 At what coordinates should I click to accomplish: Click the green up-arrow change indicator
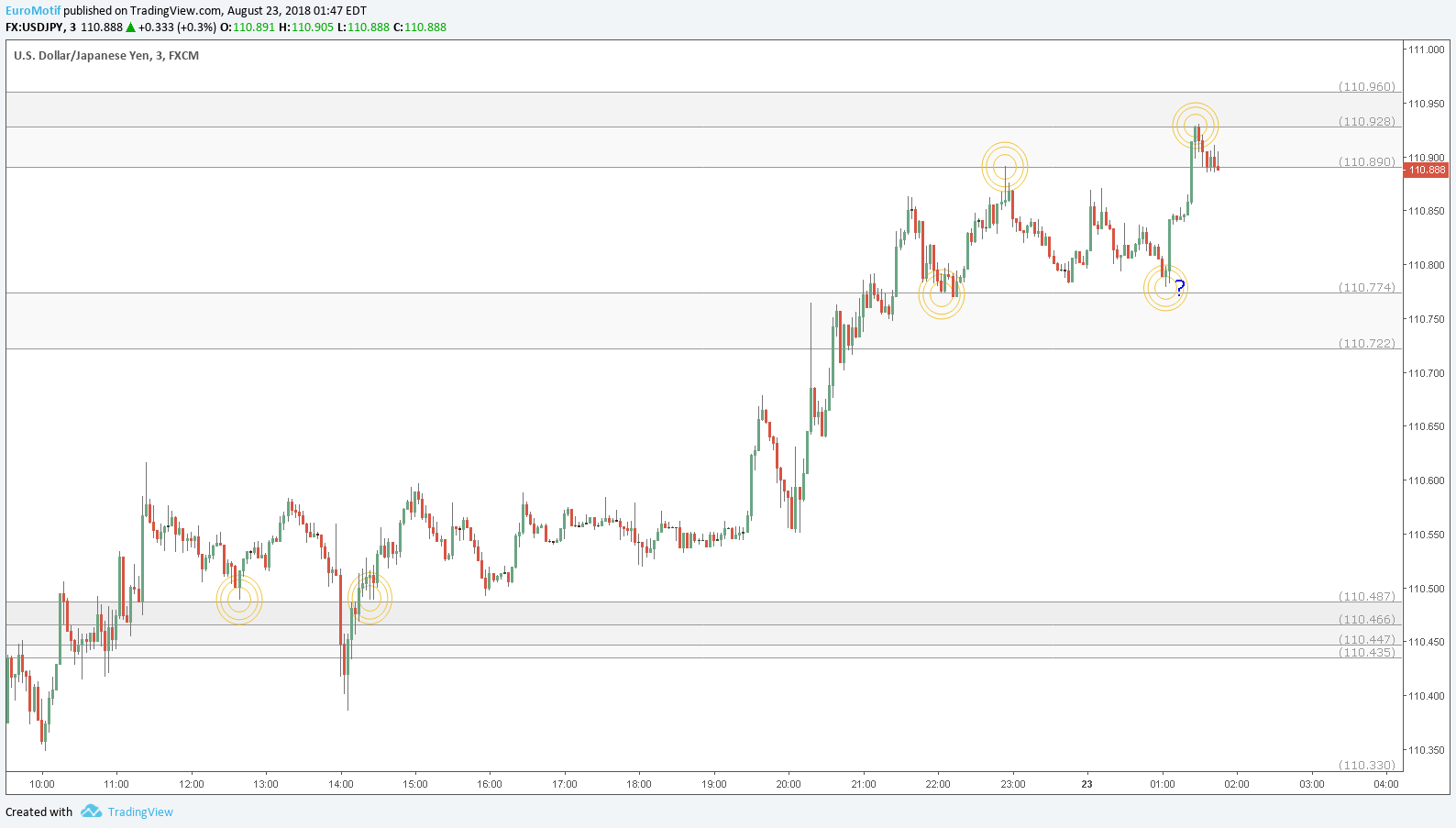[x=130, y=27]
